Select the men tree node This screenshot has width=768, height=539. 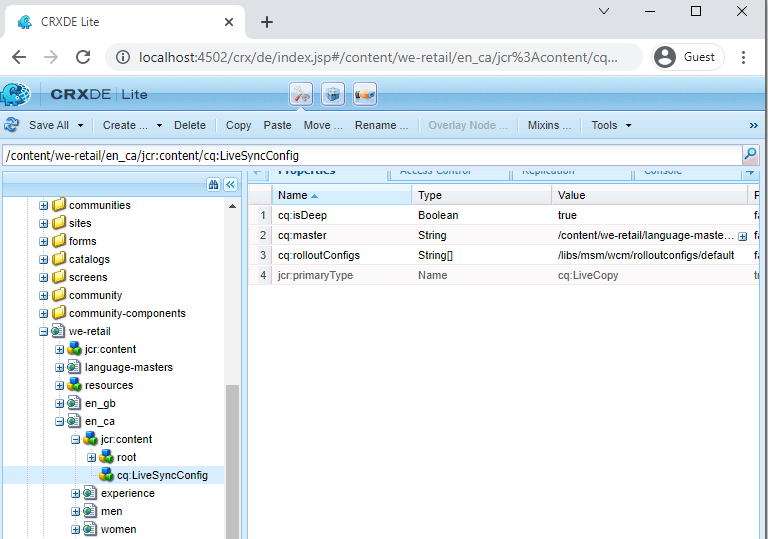[111, 511]
